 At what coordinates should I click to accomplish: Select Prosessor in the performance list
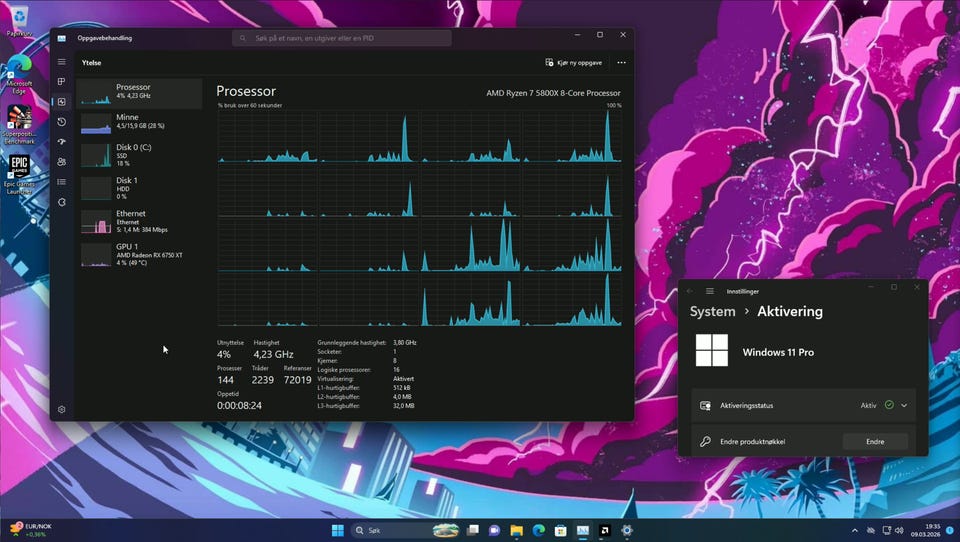coord(140,93)
